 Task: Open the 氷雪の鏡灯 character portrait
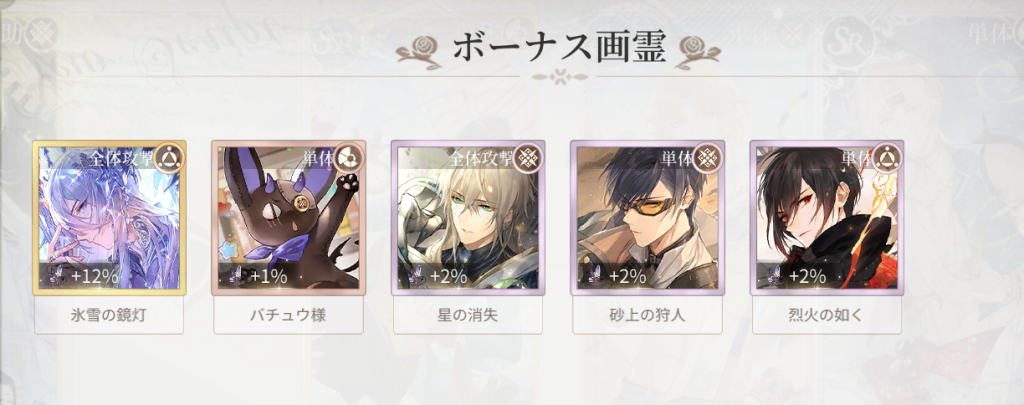coord(109,218)
